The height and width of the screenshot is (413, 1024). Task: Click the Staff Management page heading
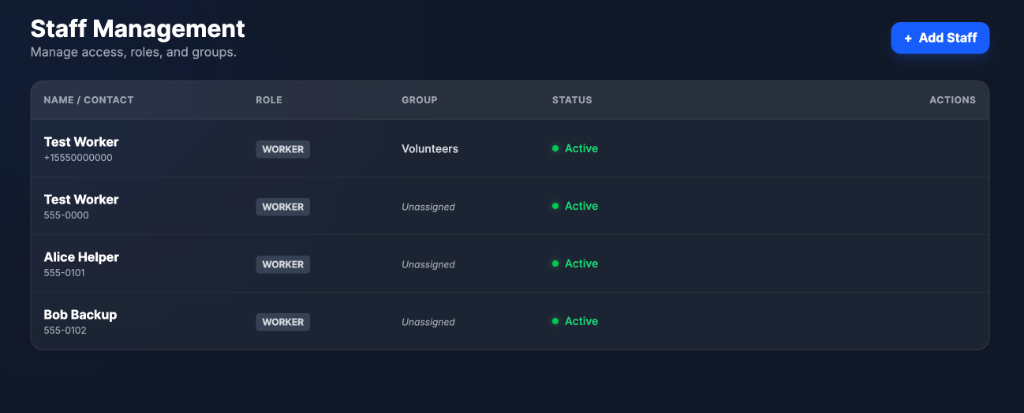coord(138,28)
